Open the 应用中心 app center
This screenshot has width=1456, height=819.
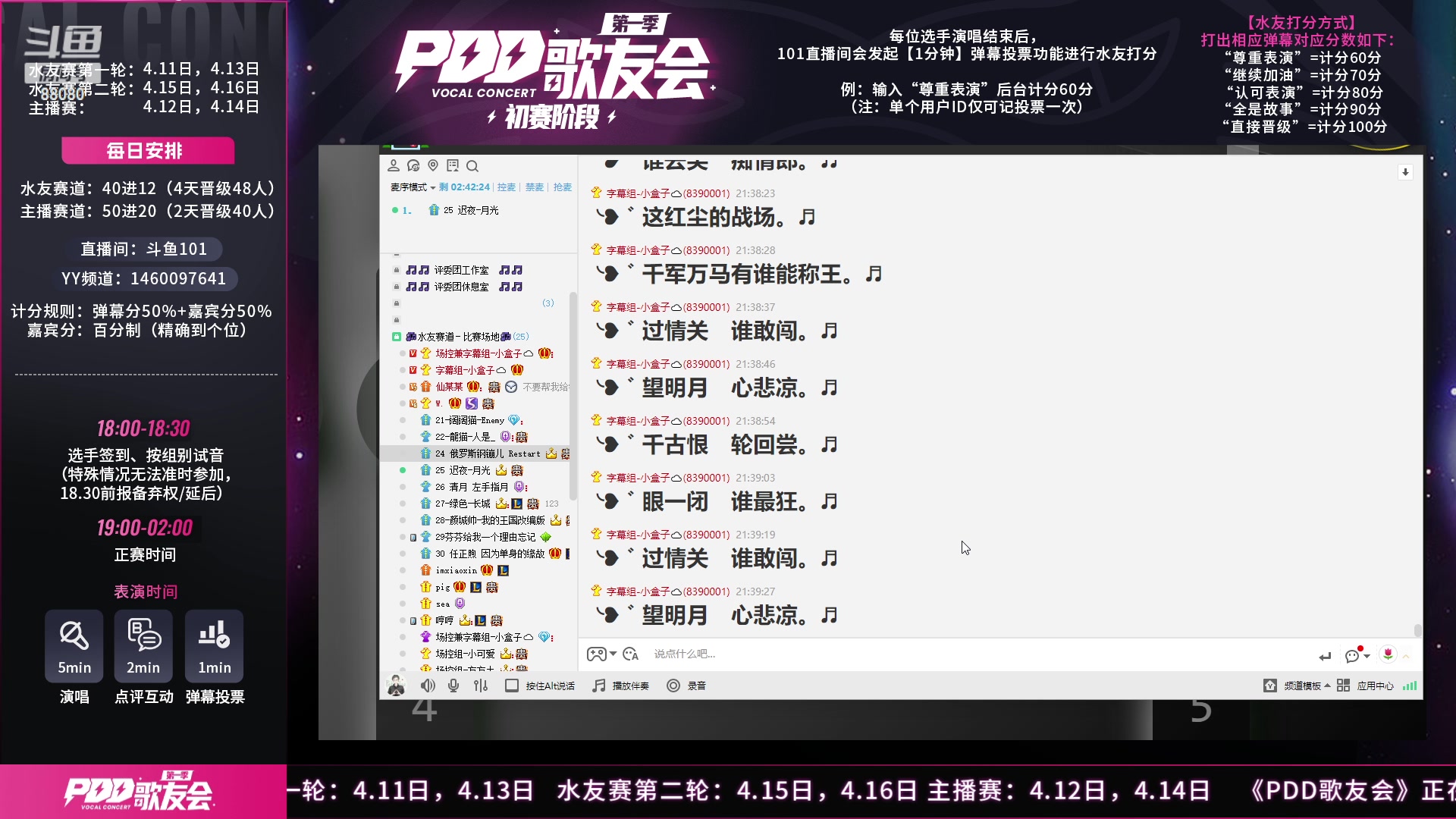(1376, 686)
